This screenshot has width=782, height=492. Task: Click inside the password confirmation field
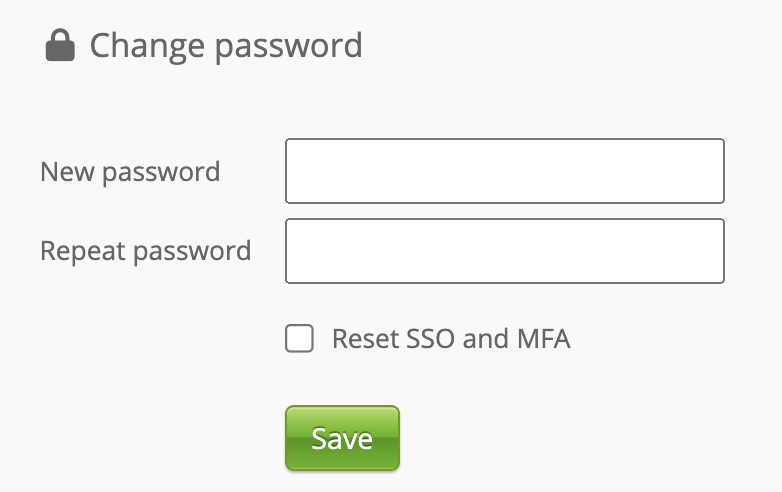[x=504, y=251]
